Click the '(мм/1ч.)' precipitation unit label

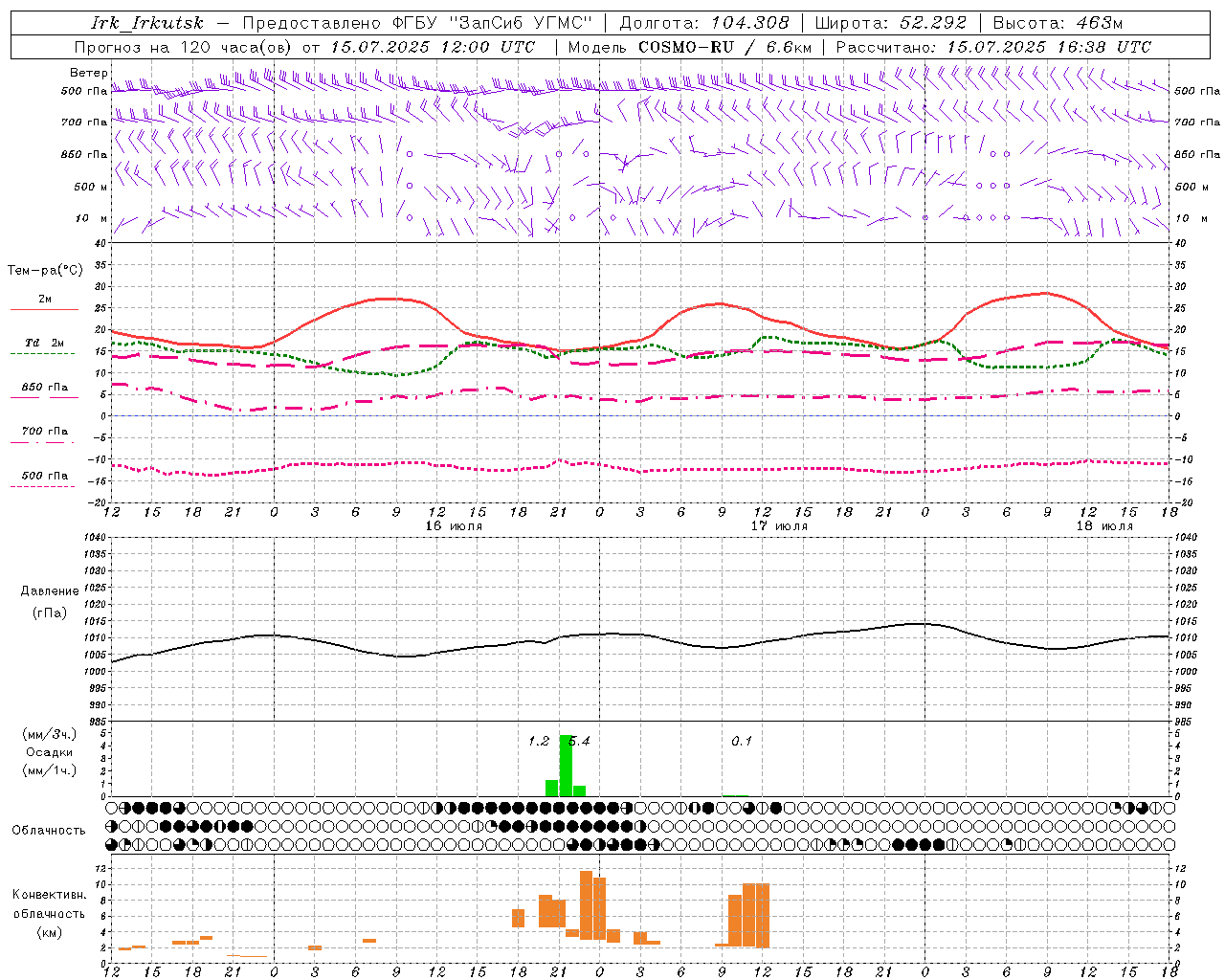point(49,770)
